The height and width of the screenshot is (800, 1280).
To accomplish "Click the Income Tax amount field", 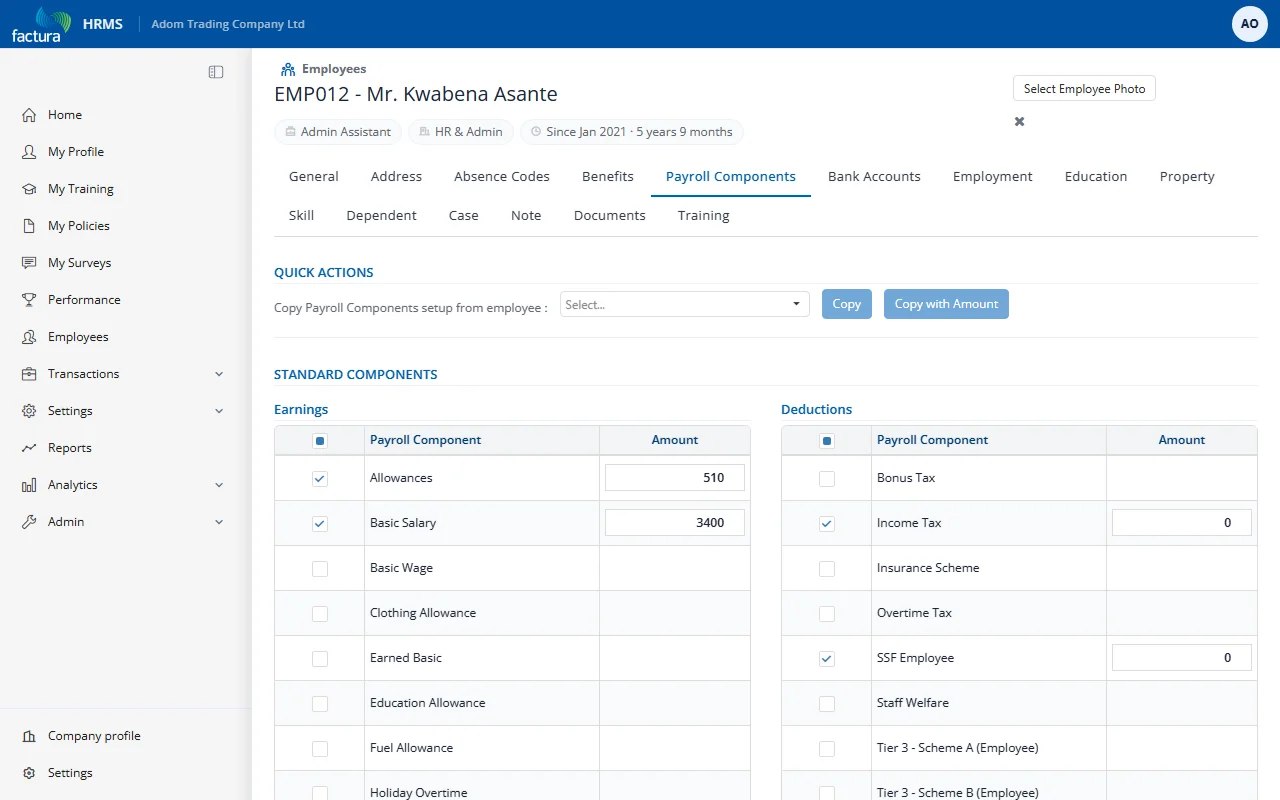I will click(x=1182, y=523).
